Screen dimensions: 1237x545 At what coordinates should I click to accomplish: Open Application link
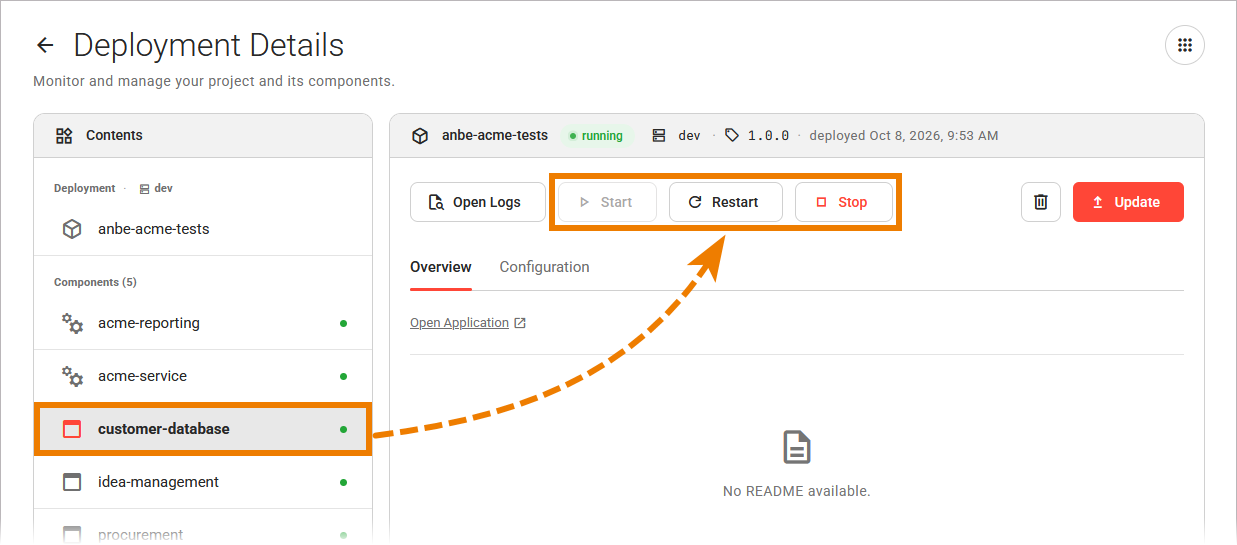[459, 323]
